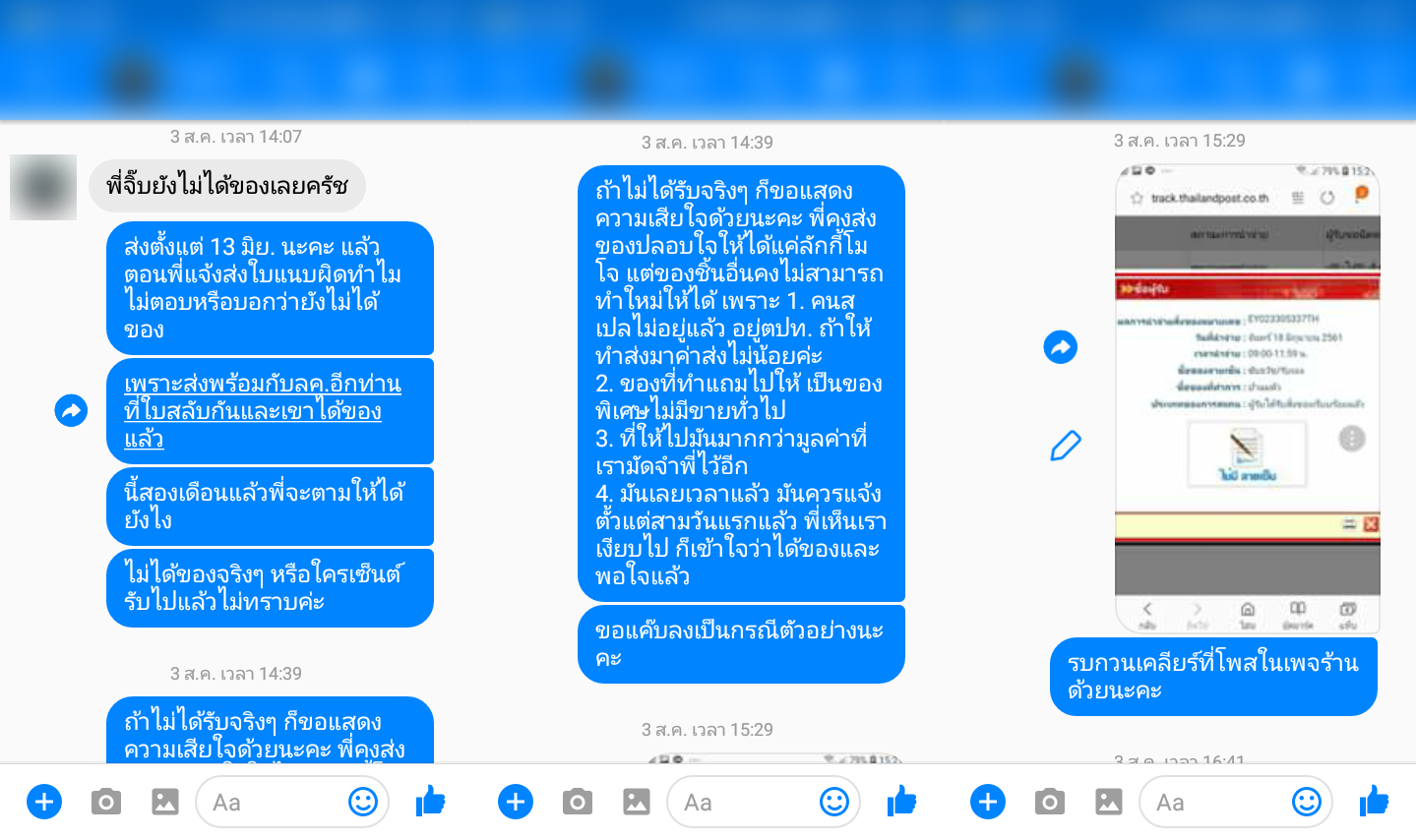The image size is (1416, 840).
Task: Open plus menu in the middle chat panel
Action: tap(516, 802)
